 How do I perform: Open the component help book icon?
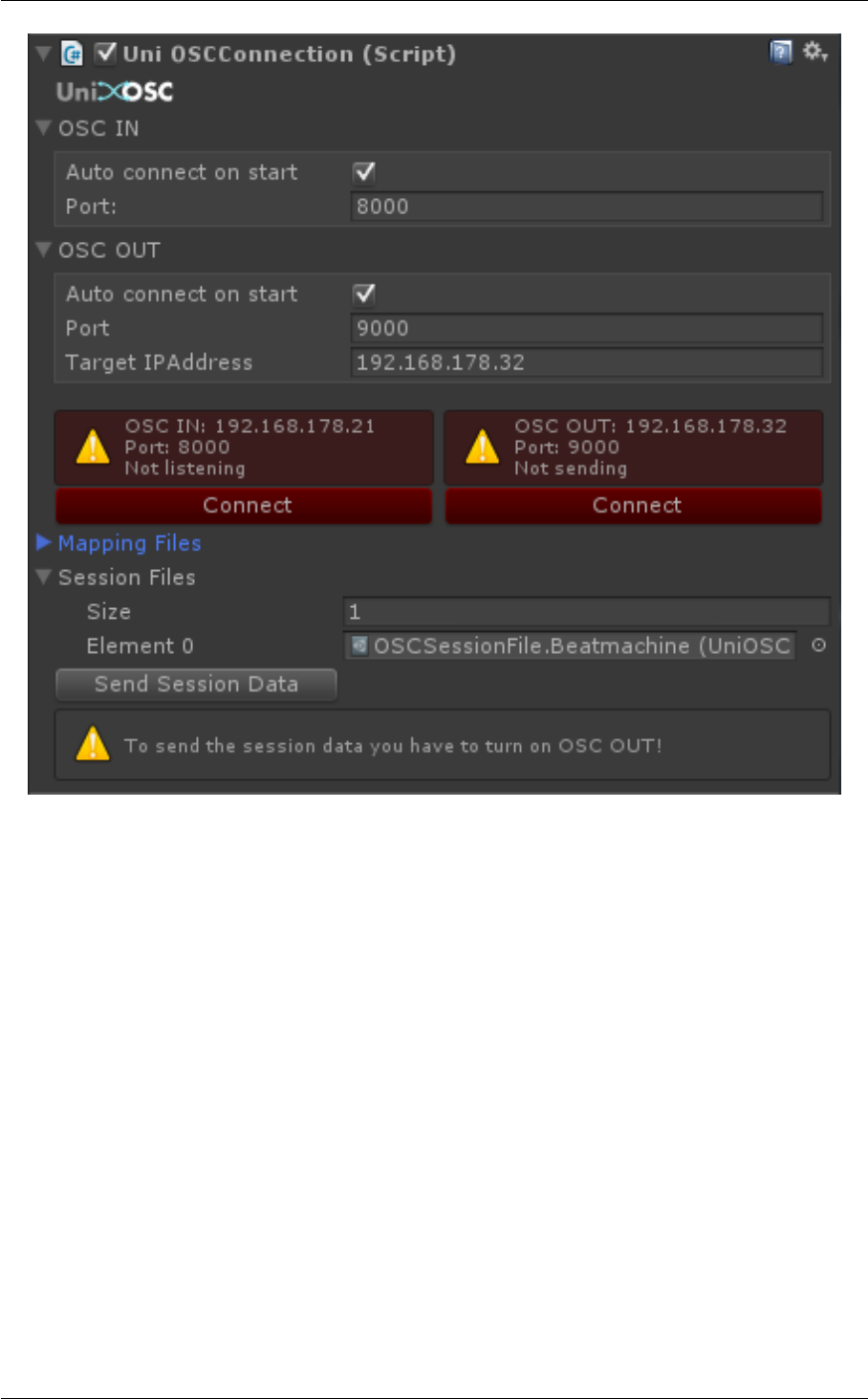(781, 53)
